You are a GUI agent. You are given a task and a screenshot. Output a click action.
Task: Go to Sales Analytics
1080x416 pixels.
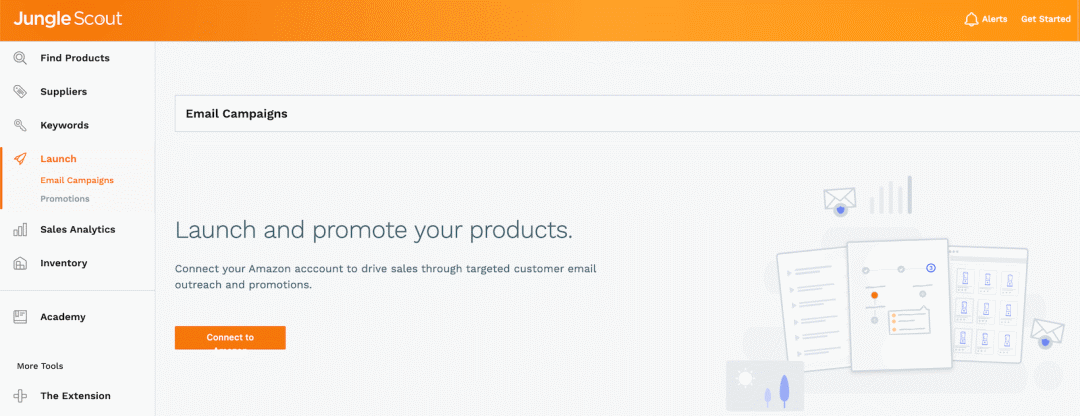pyautogui.click(x=77, y=230)
